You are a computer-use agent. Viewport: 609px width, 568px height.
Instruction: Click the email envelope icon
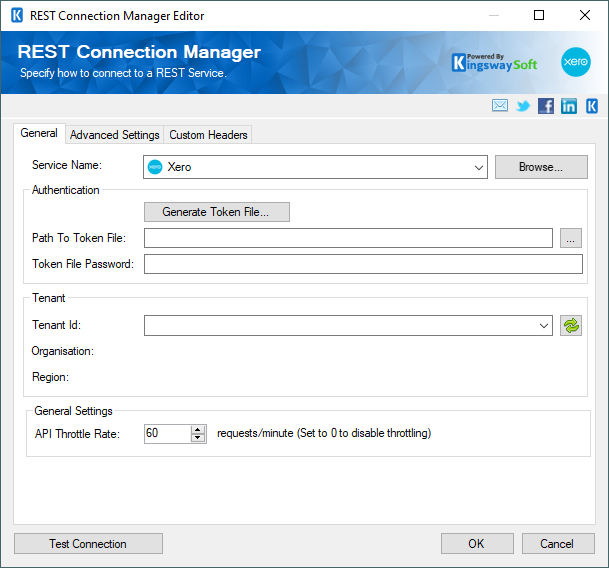(499, 106)
